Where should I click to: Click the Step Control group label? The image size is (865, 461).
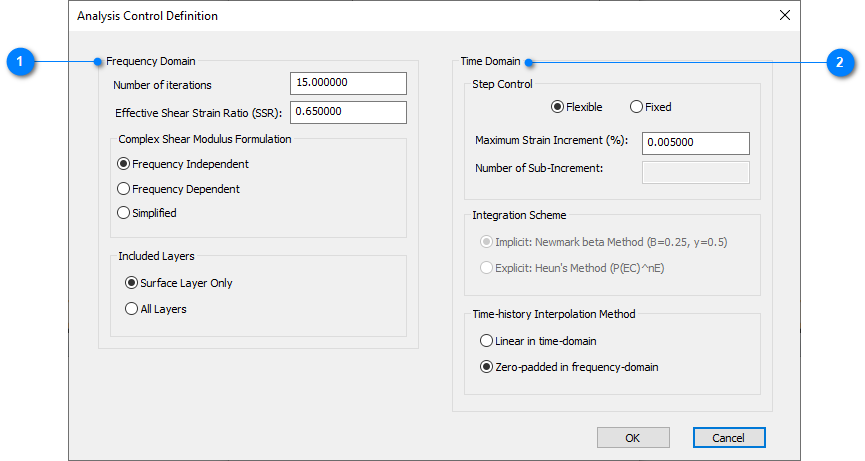(x=502, y=84)
